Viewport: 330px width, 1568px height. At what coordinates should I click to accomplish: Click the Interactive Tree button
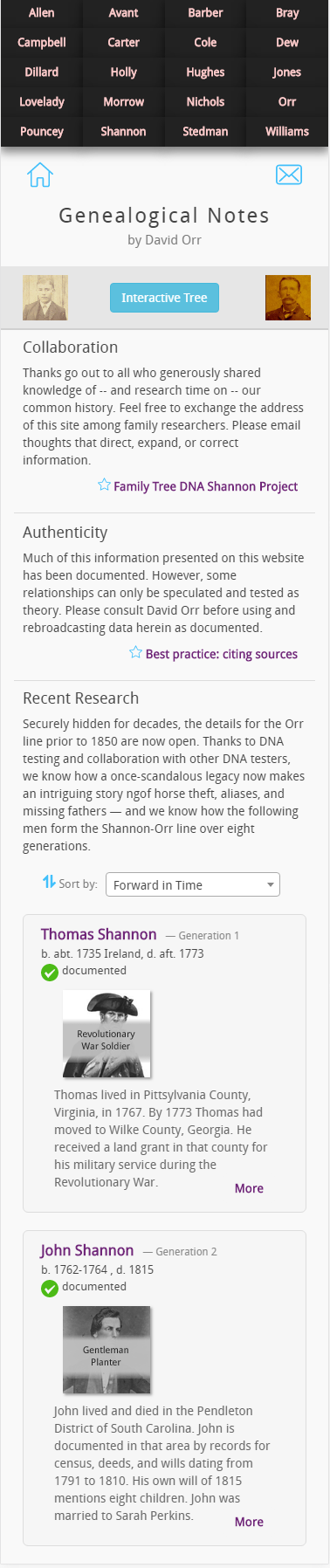164,298
